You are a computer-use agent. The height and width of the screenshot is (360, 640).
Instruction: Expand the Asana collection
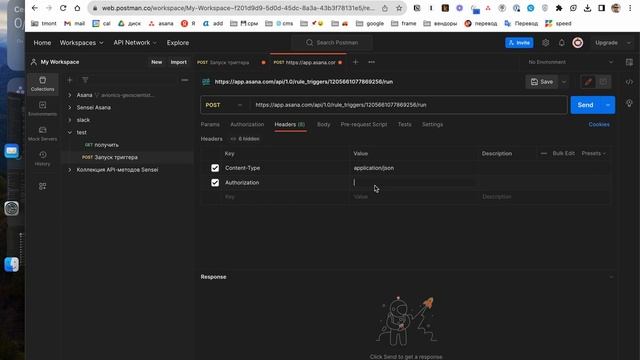[x=70, y=95]
